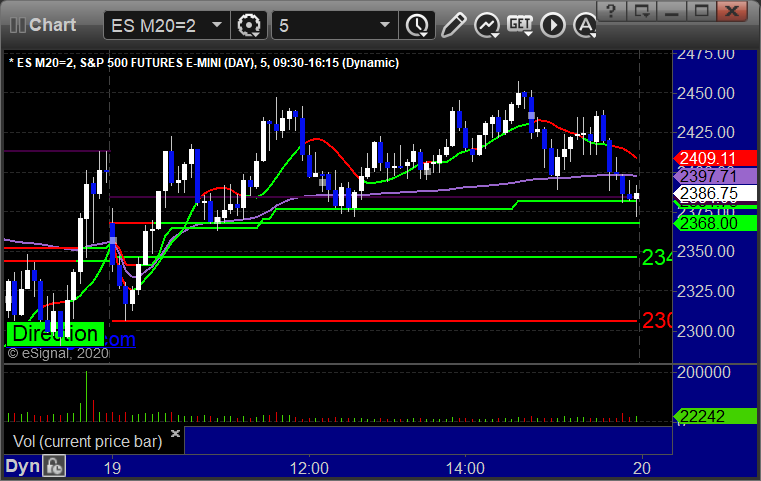This screenshot has height=481, width=761.
Task: Click the 2325.00 price axis label
Action: click(706, 291)
